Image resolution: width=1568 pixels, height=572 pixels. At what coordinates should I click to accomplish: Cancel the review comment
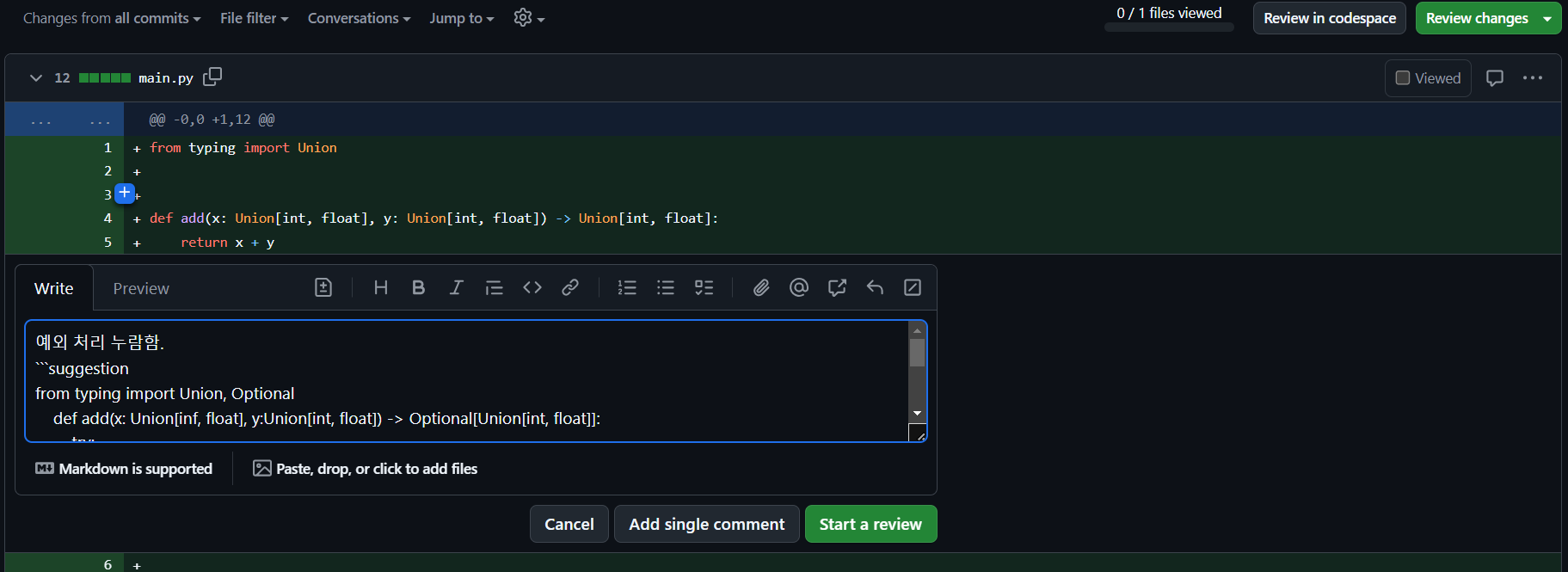(x=569, y=524)
